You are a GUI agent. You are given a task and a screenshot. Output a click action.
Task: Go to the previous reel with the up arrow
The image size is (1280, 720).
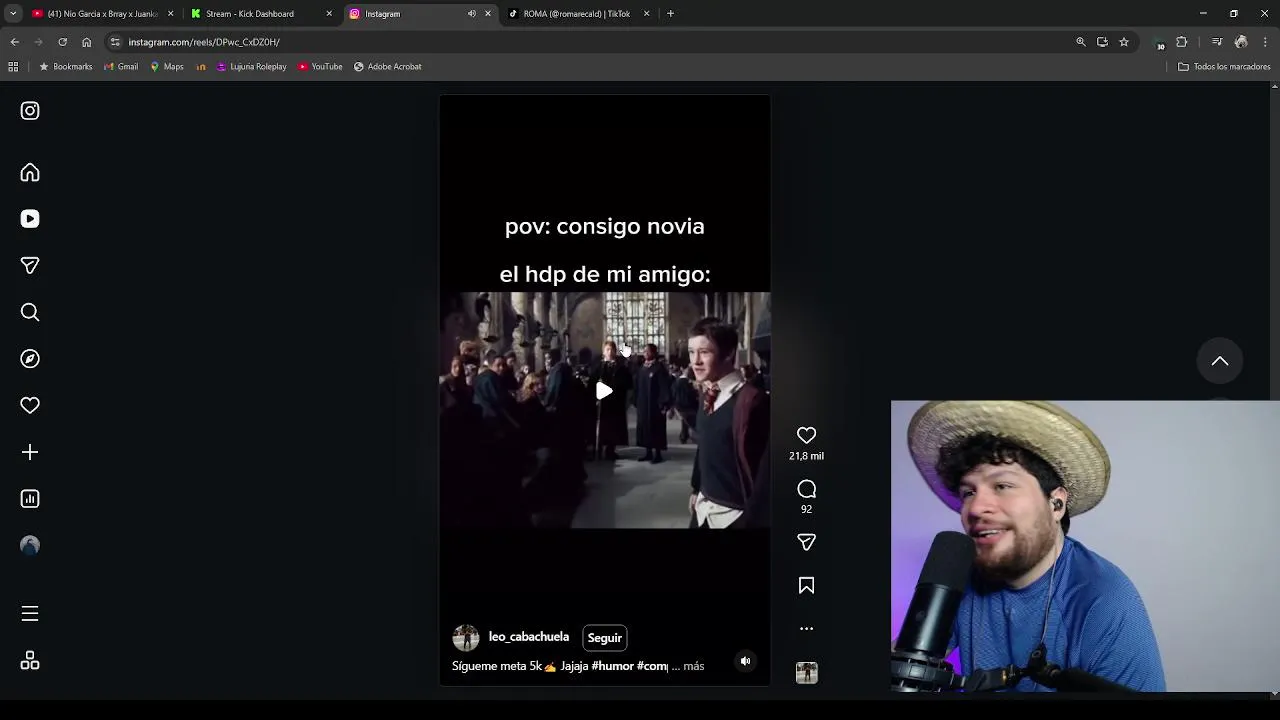(x=1220, y=361)
